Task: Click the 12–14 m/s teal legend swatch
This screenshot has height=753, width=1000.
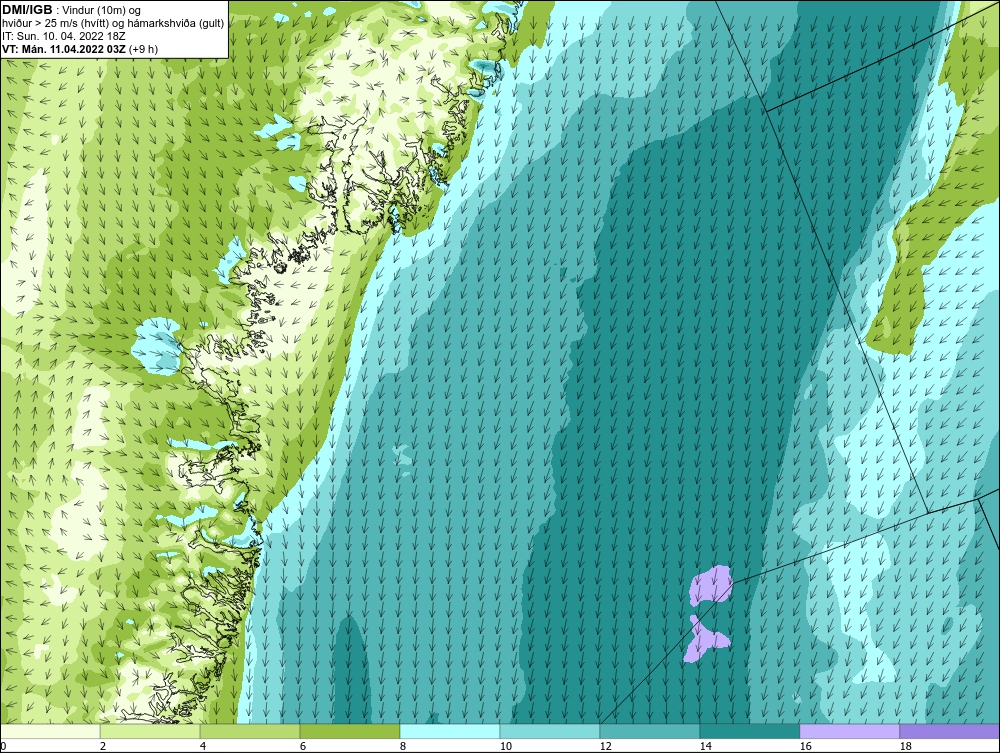Action: tap(650, 731)
